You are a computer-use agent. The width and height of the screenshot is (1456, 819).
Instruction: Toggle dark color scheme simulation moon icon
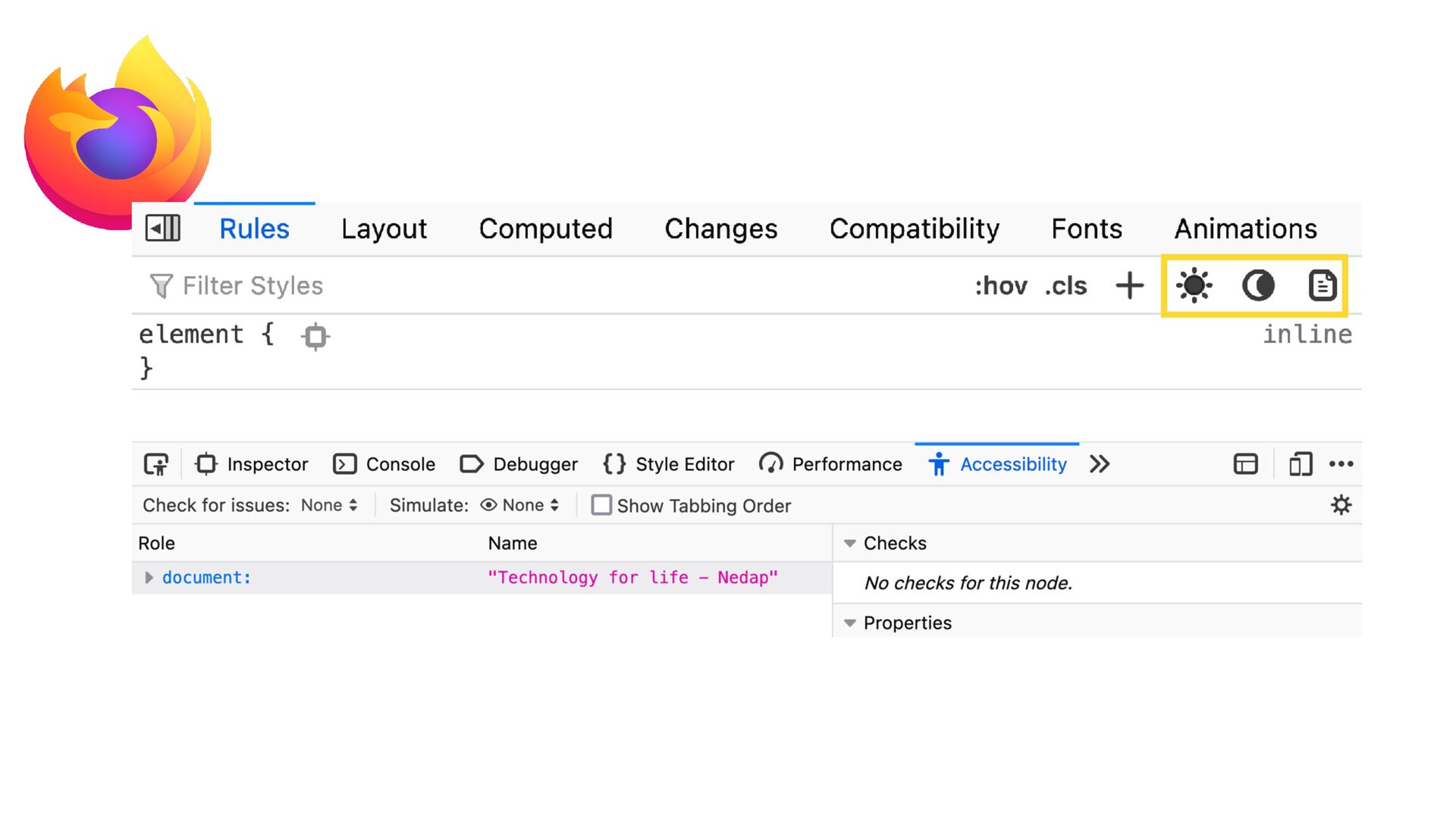pos(1258,286)
